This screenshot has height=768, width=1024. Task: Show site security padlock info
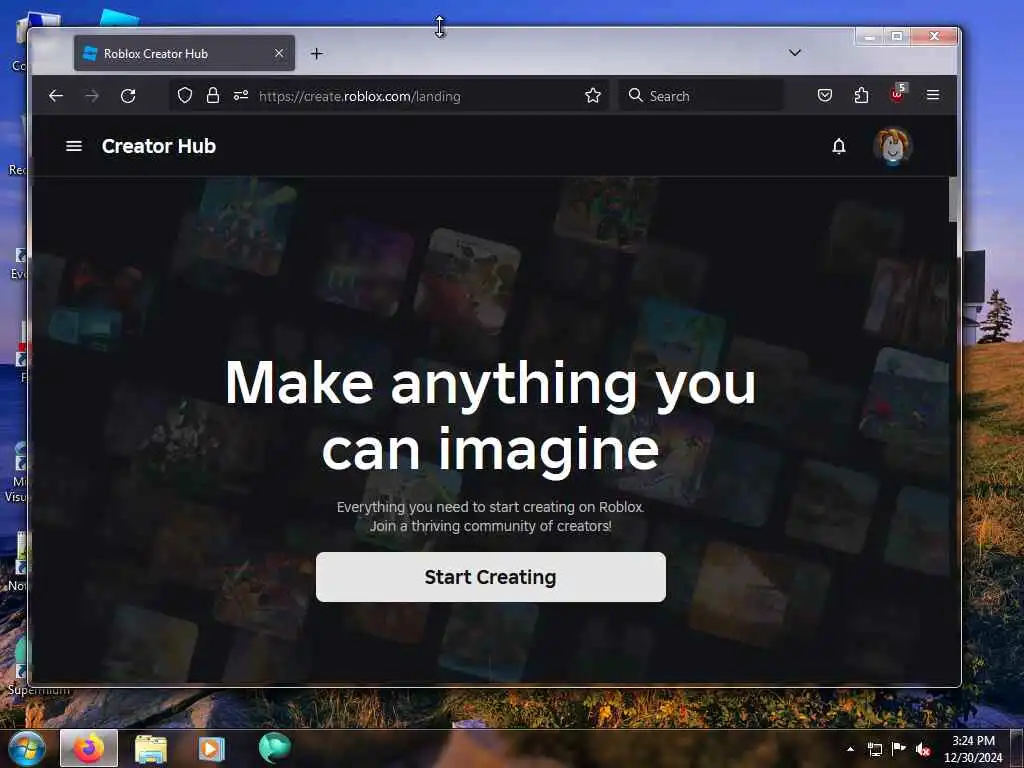pos(213,95)
